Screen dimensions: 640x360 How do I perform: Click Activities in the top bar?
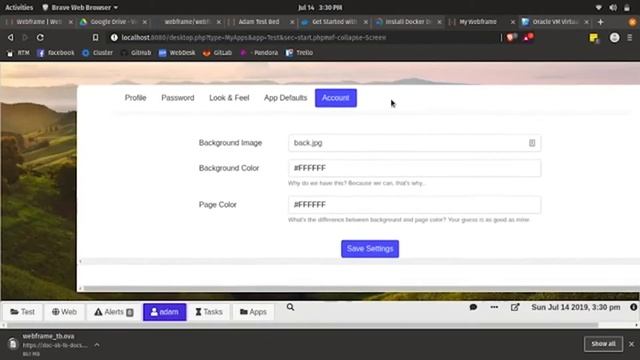[x=19, y=7]
